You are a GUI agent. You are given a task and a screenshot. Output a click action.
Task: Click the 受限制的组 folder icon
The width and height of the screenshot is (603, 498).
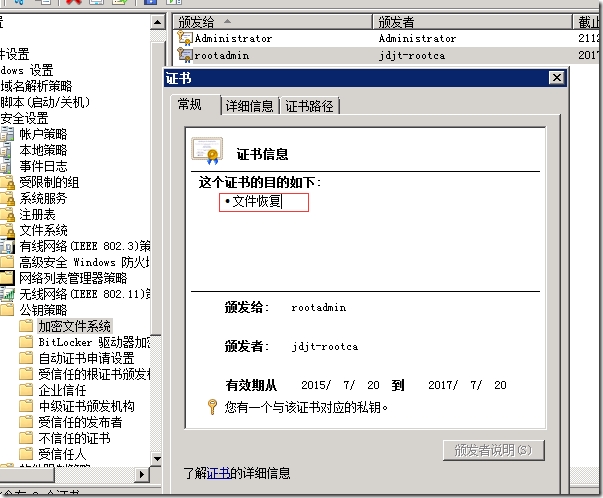coord(7,182)
